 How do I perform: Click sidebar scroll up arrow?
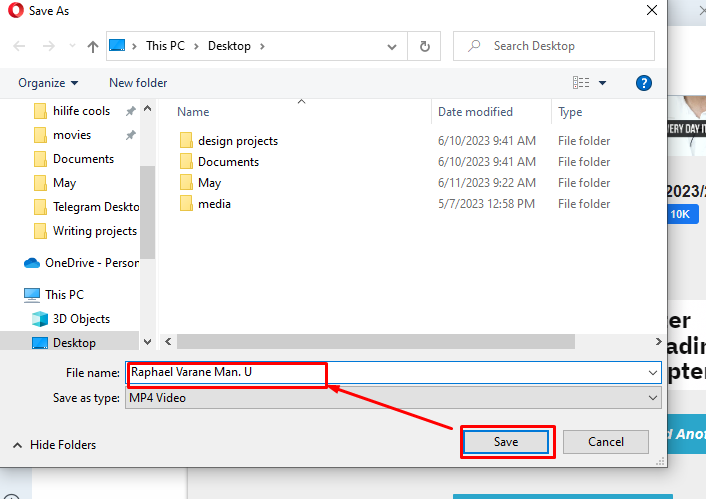tap(147, 109)
